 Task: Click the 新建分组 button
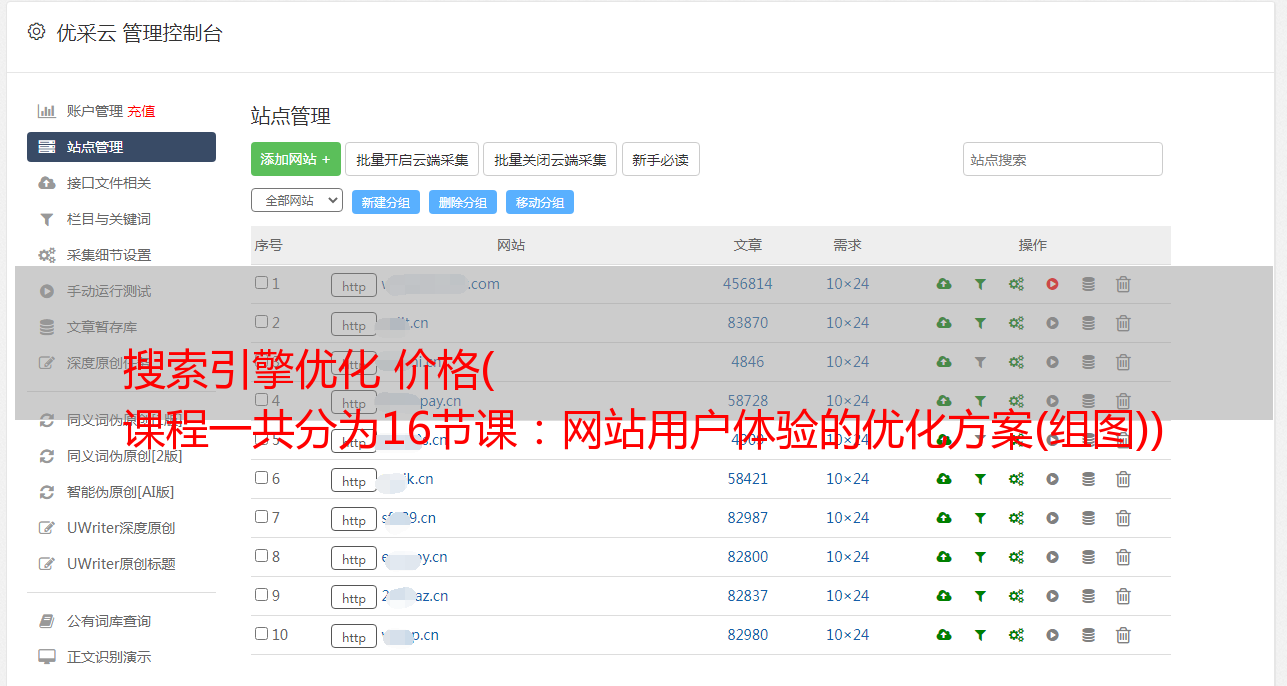[385, 202]
